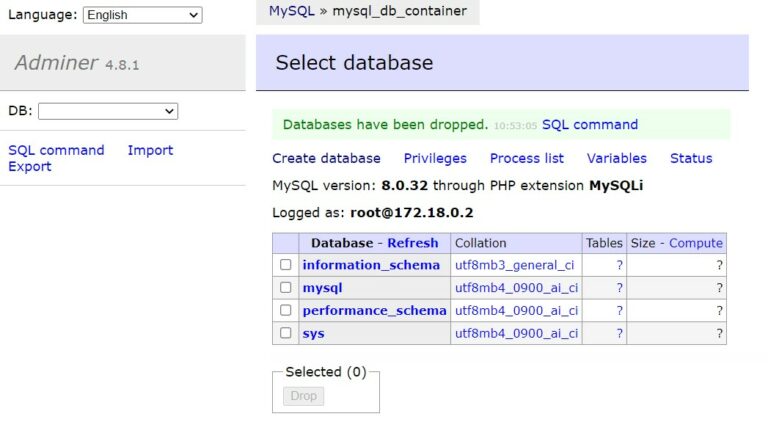Open the Import link
The height and width of the screenshot is (422, 768).
pyautogui.click(x=150, y=150)
